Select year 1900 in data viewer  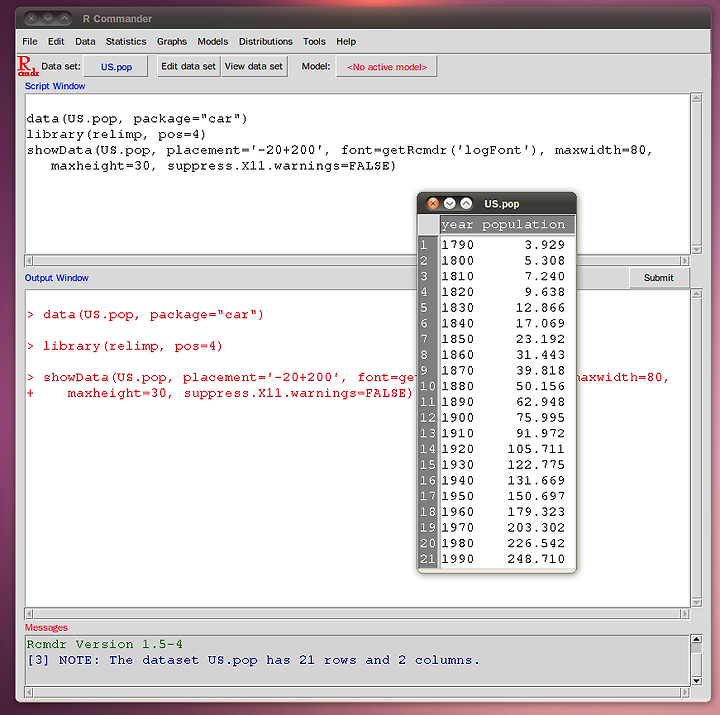457,417
